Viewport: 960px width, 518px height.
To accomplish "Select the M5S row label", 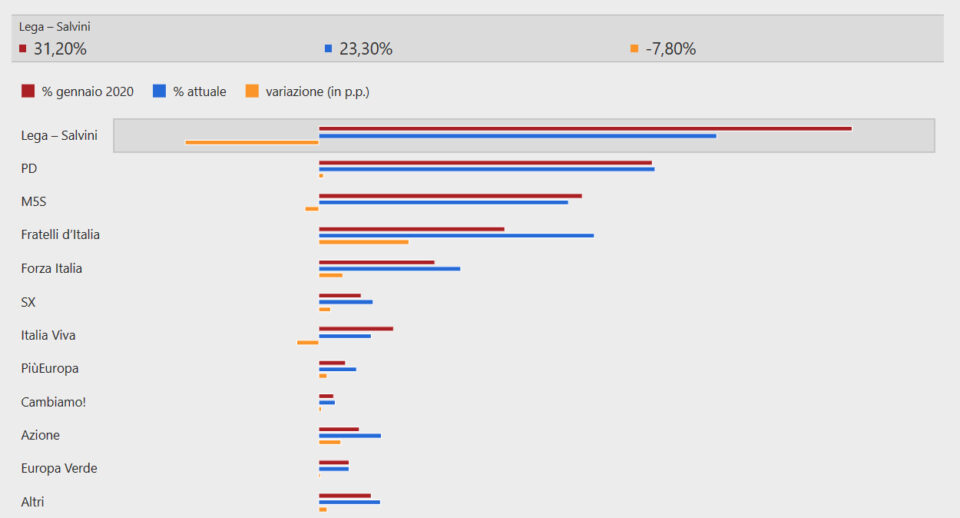I will pyautogui.click(x=34, y=201).
